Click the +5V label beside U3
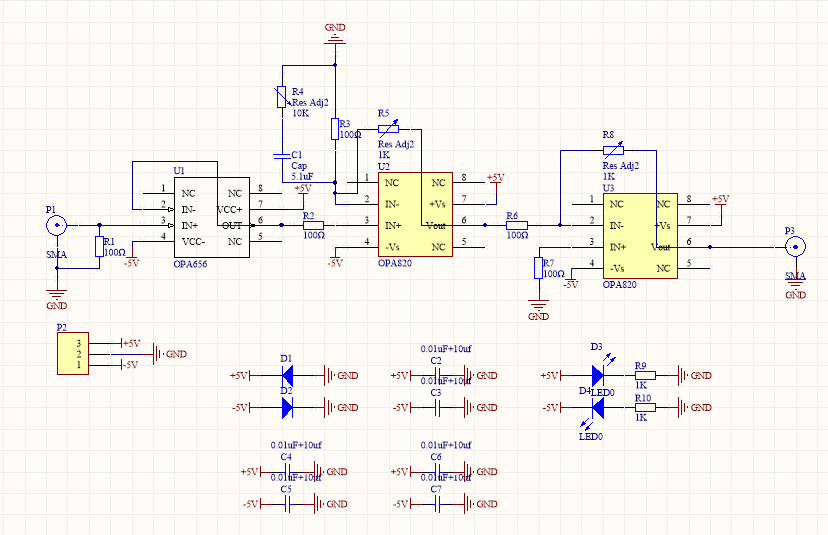828x535 pixels. [720, 199]
